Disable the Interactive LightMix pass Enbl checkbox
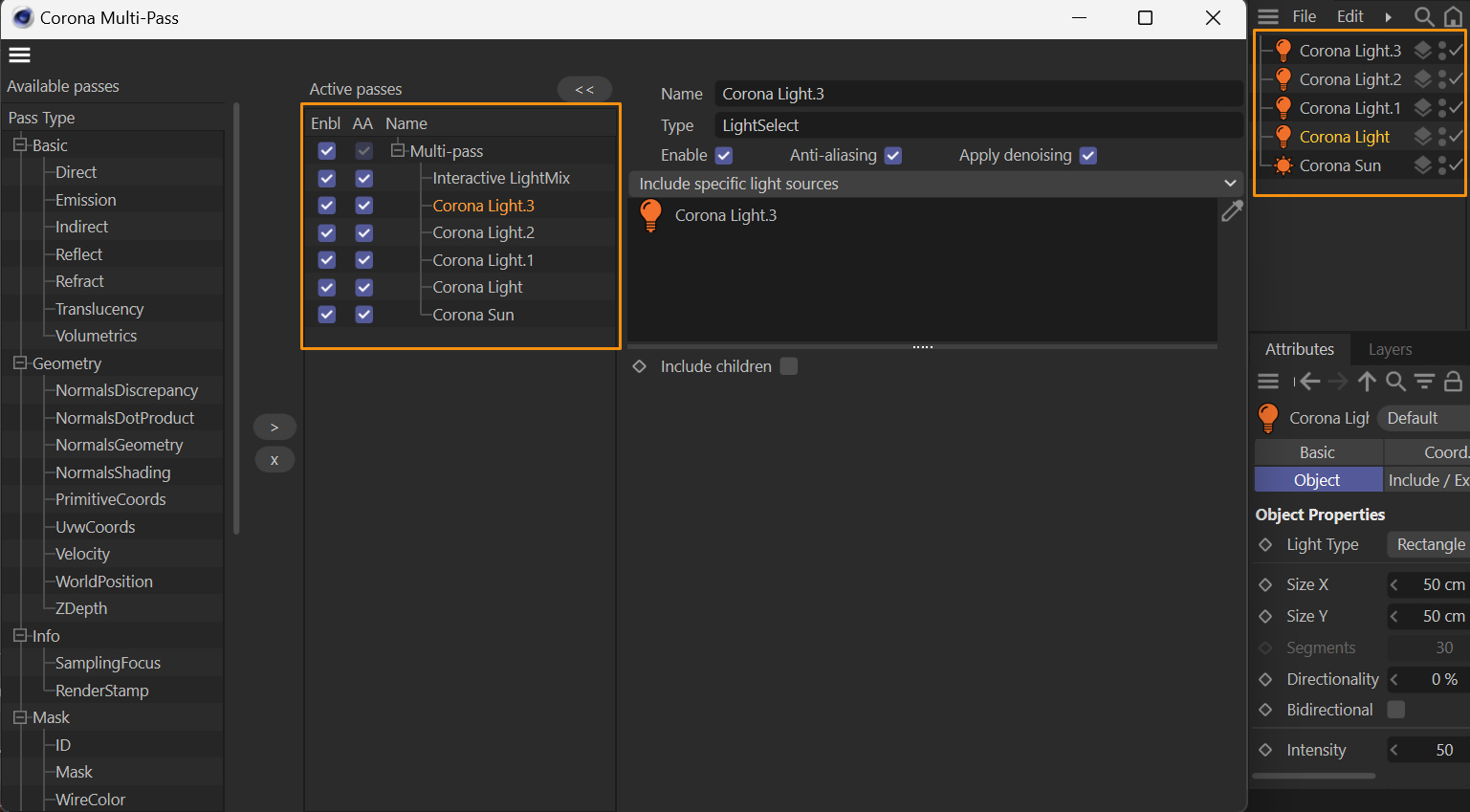The height and width of the screenshot is (812, 1470). pos(327,178)
